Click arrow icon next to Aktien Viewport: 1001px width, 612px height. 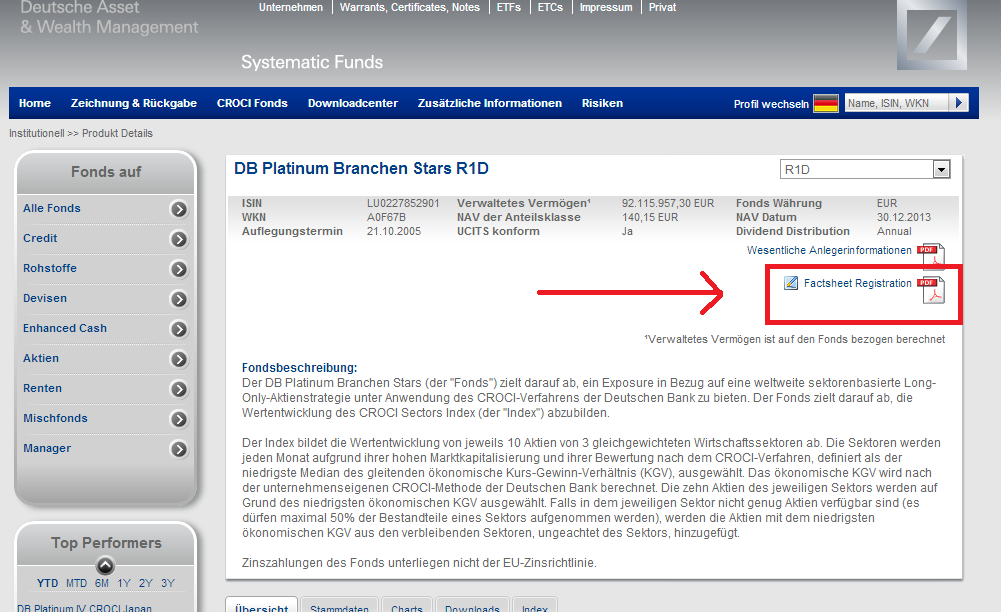pyautogui.click(x=179, y=359)
